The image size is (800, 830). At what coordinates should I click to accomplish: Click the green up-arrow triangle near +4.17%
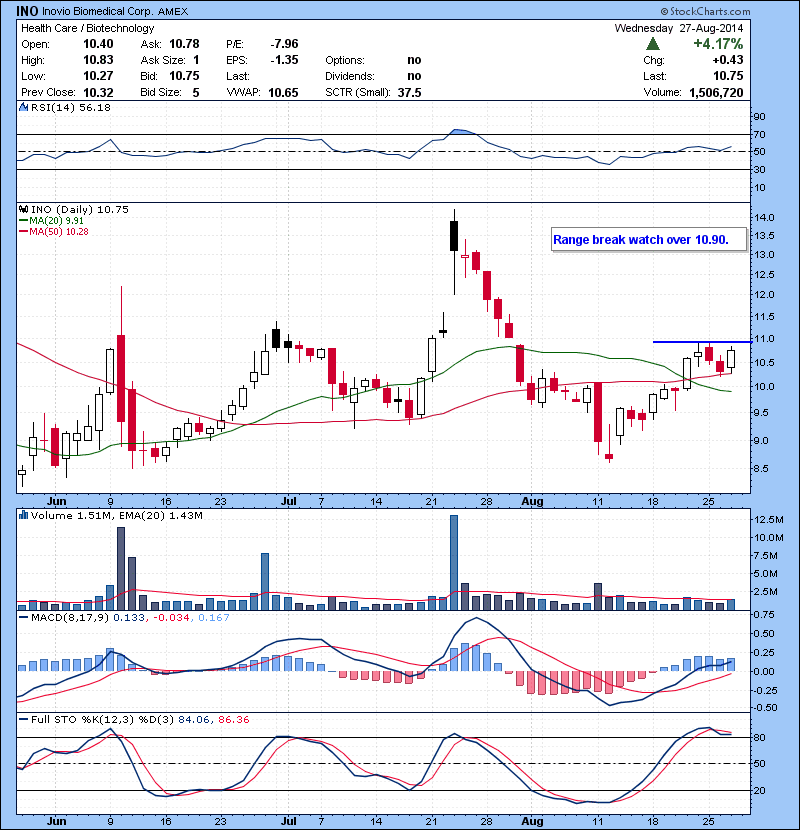pyautogui.click(x=653, y=43)
